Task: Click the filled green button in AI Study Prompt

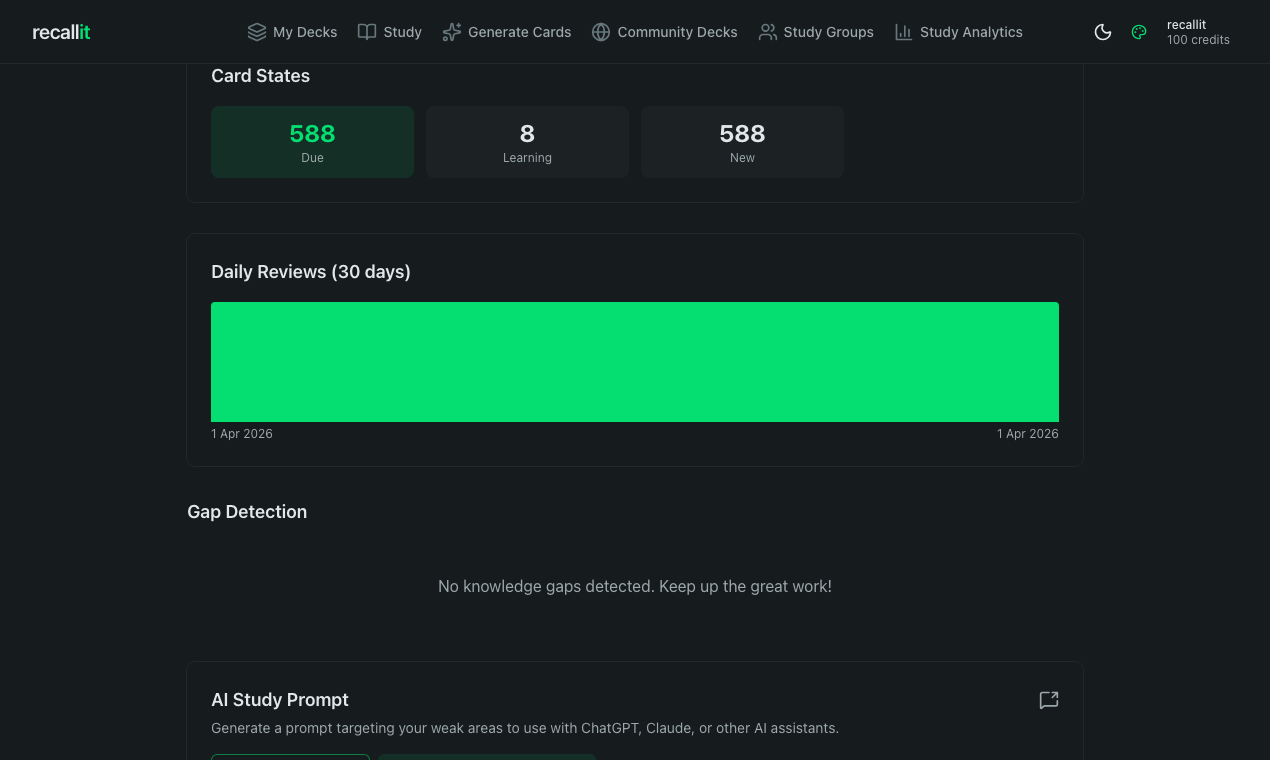Action: click(487, 758)
